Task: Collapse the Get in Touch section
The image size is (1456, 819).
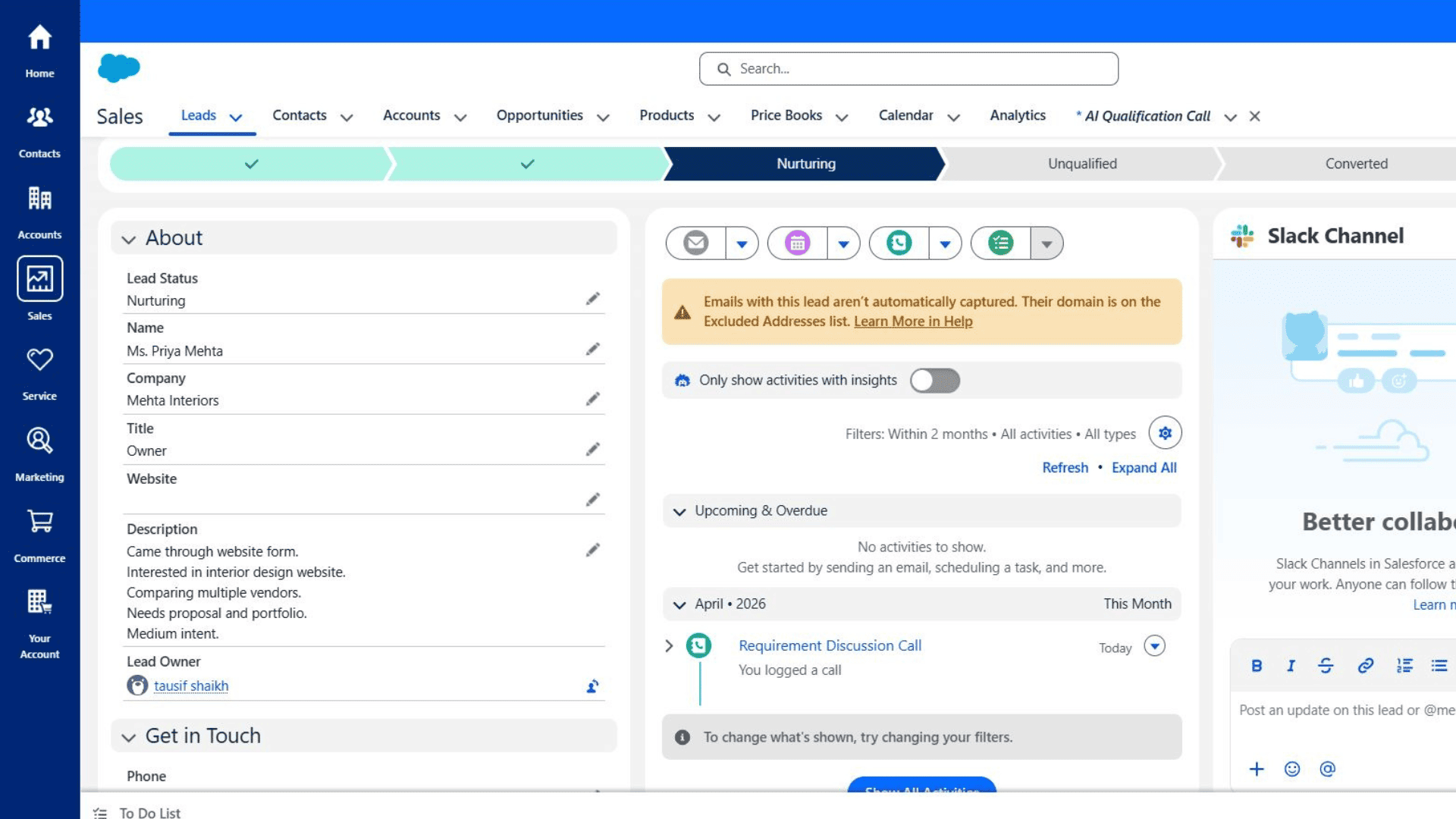Action: [x=129, y=737]
